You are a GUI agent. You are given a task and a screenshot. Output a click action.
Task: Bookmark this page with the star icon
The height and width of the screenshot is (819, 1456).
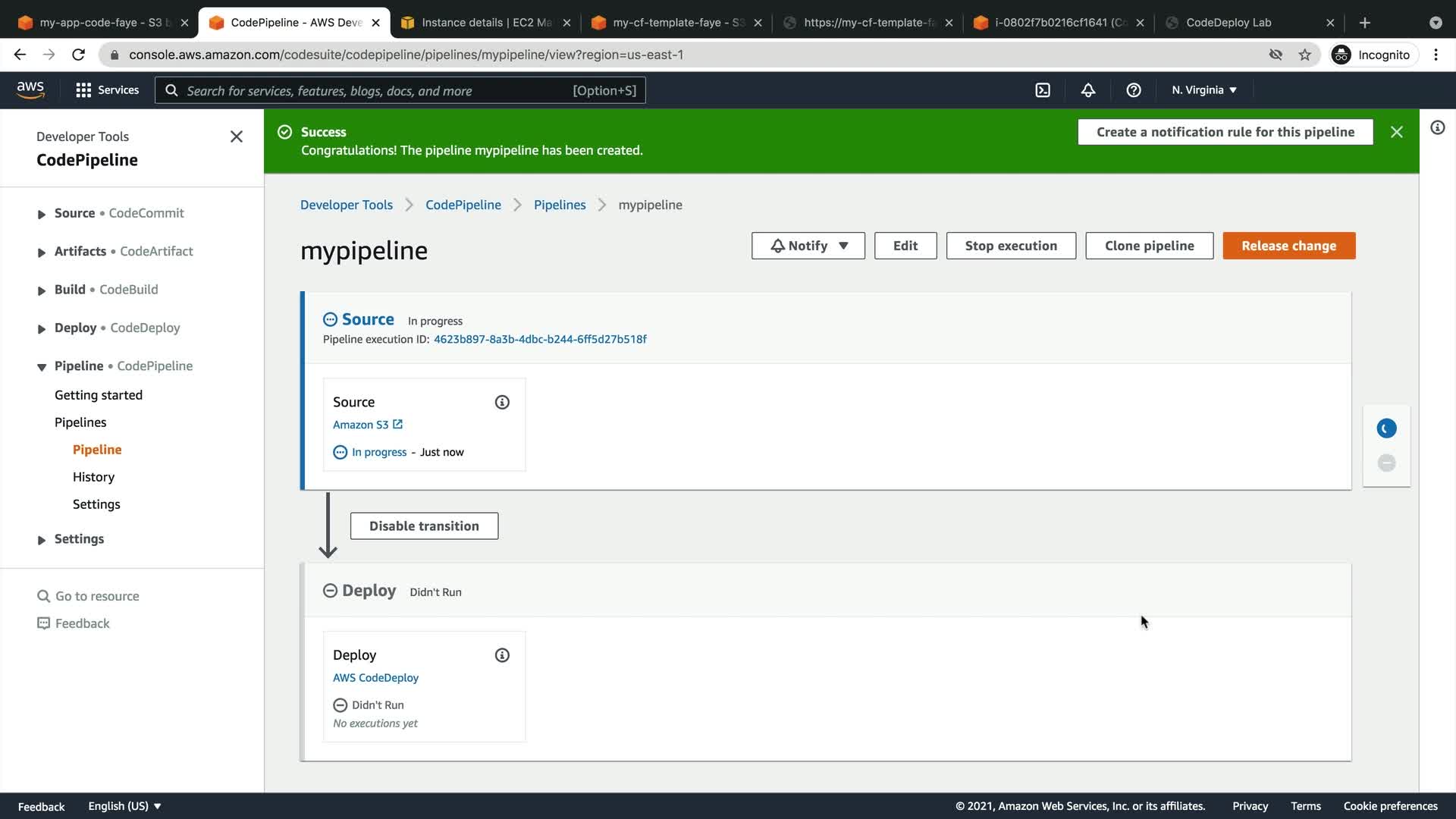[x=1304, y=55]
